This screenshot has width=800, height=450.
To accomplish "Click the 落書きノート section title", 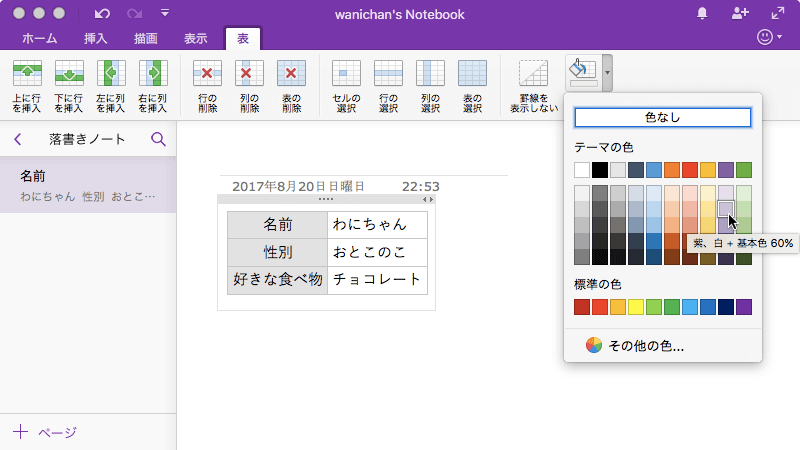I will click(87, 139).
